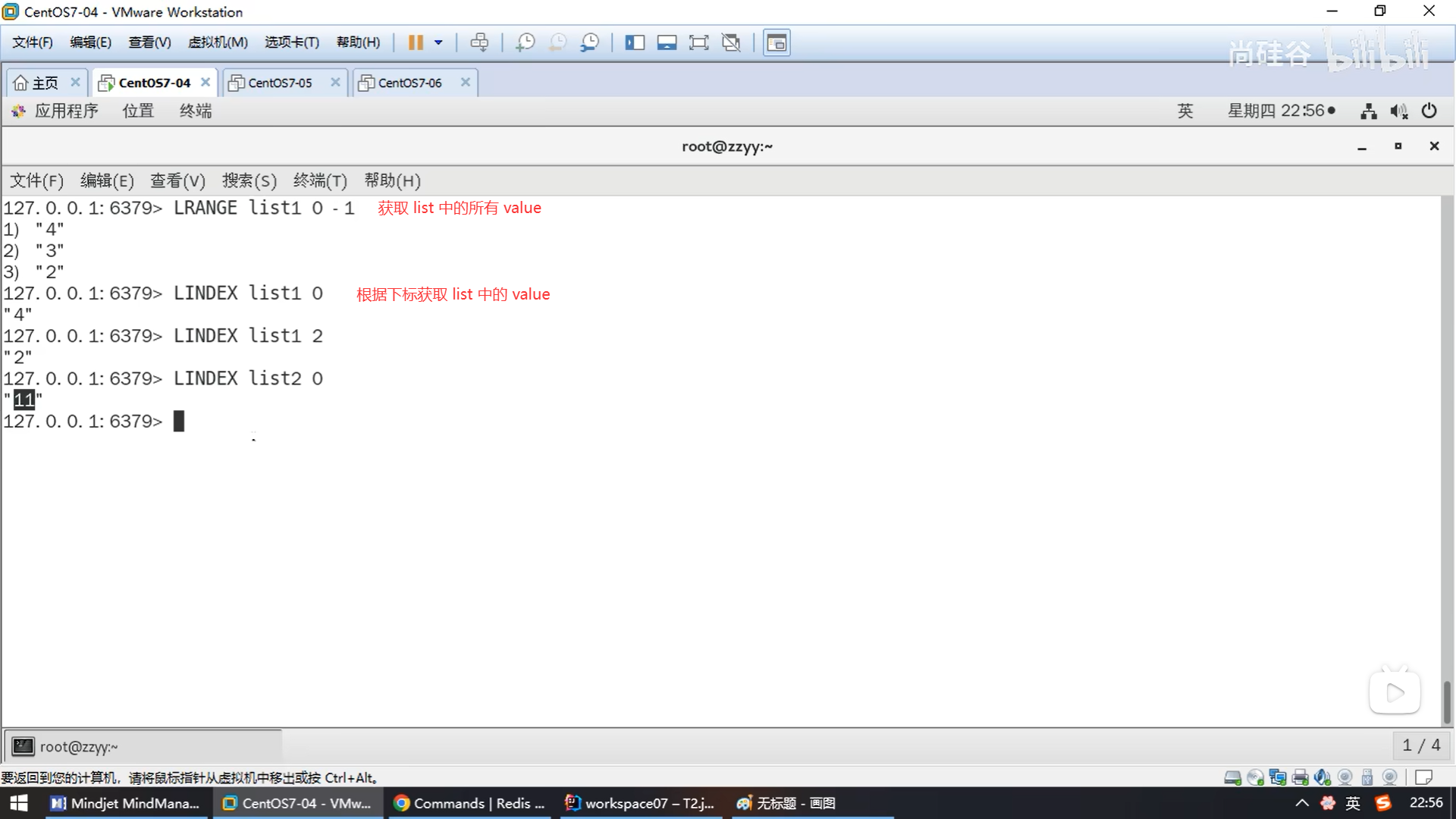Click the GNOME volume icon
The image size is (1456, 819).
tap(1398, 111)
